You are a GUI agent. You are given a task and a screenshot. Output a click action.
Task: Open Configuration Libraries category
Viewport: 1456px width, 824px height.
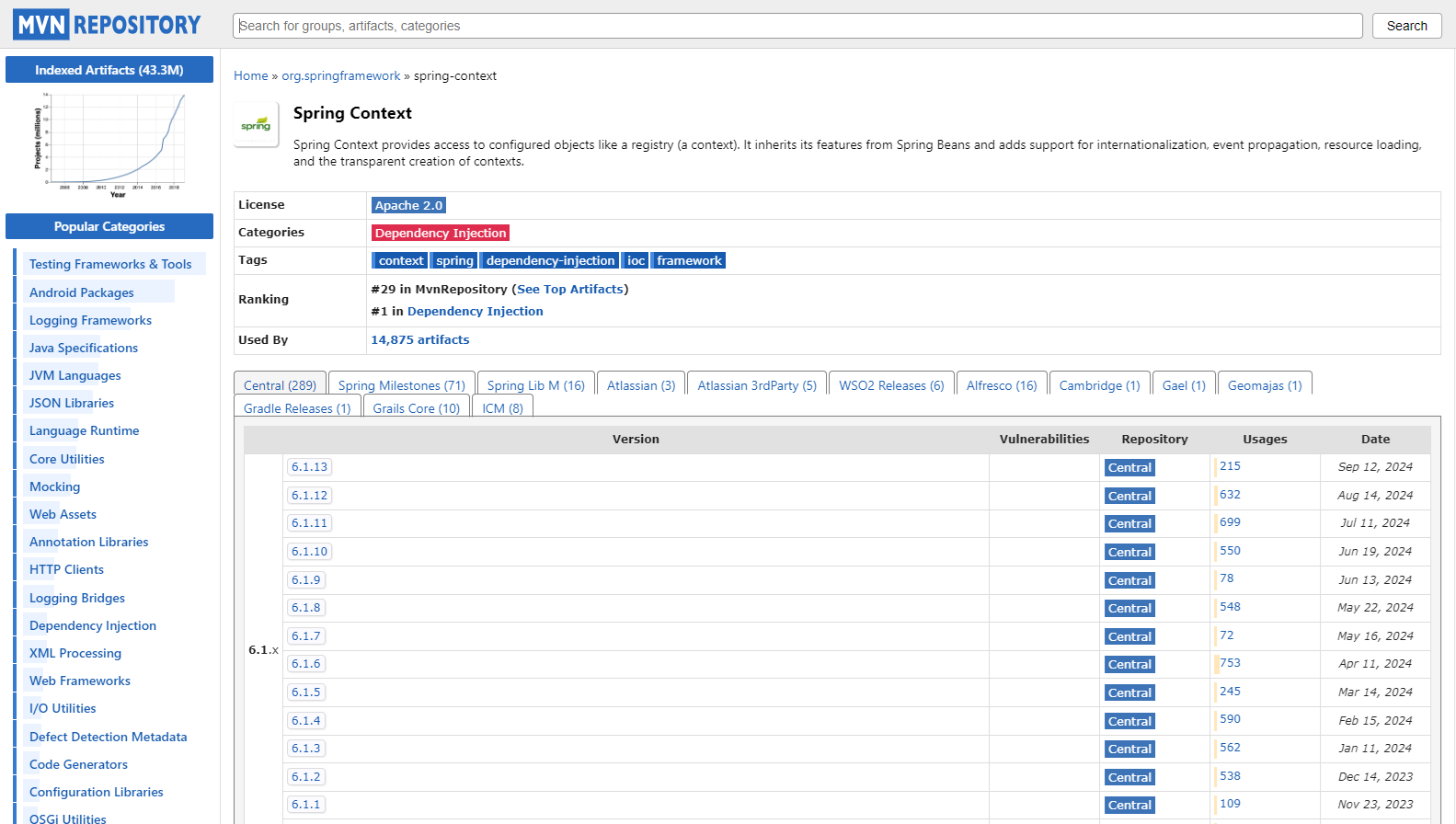click(x=97, y=792)
